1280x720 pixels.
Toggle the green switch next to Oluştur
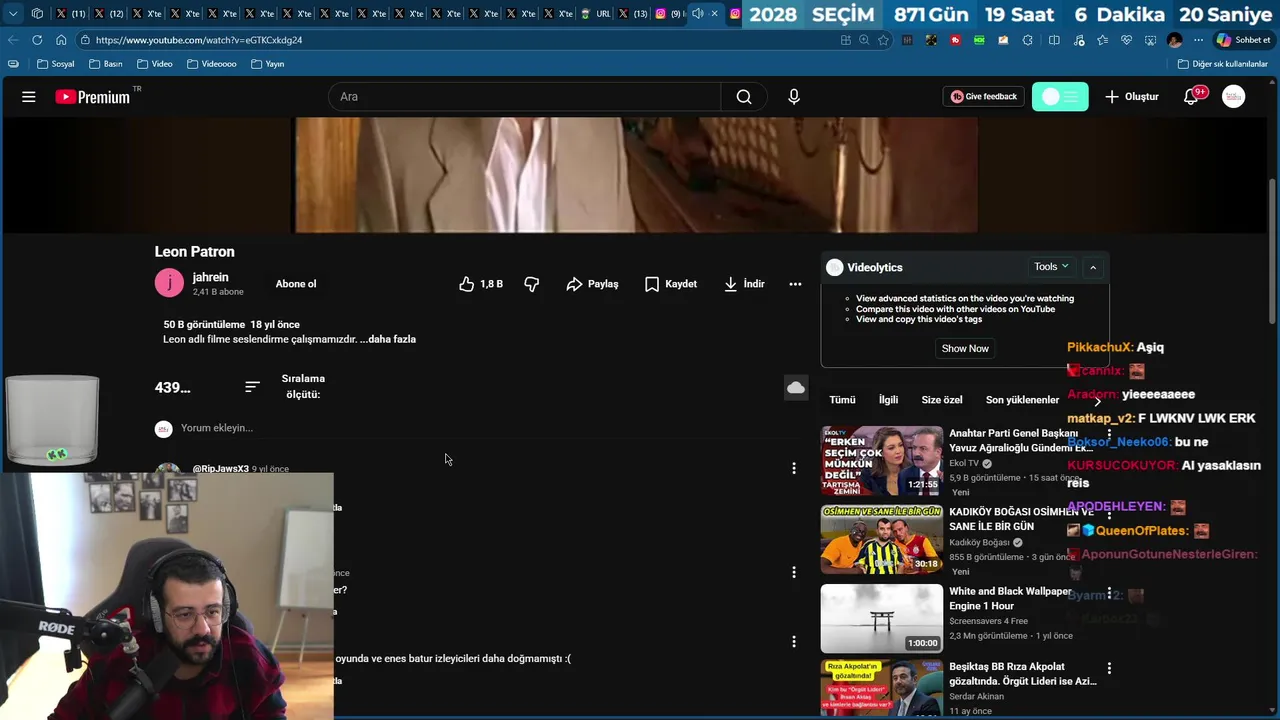coord(1060,97)
